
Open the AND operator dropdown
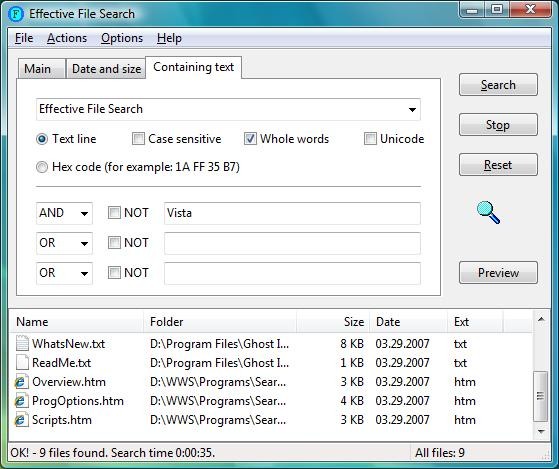[84, 213]
